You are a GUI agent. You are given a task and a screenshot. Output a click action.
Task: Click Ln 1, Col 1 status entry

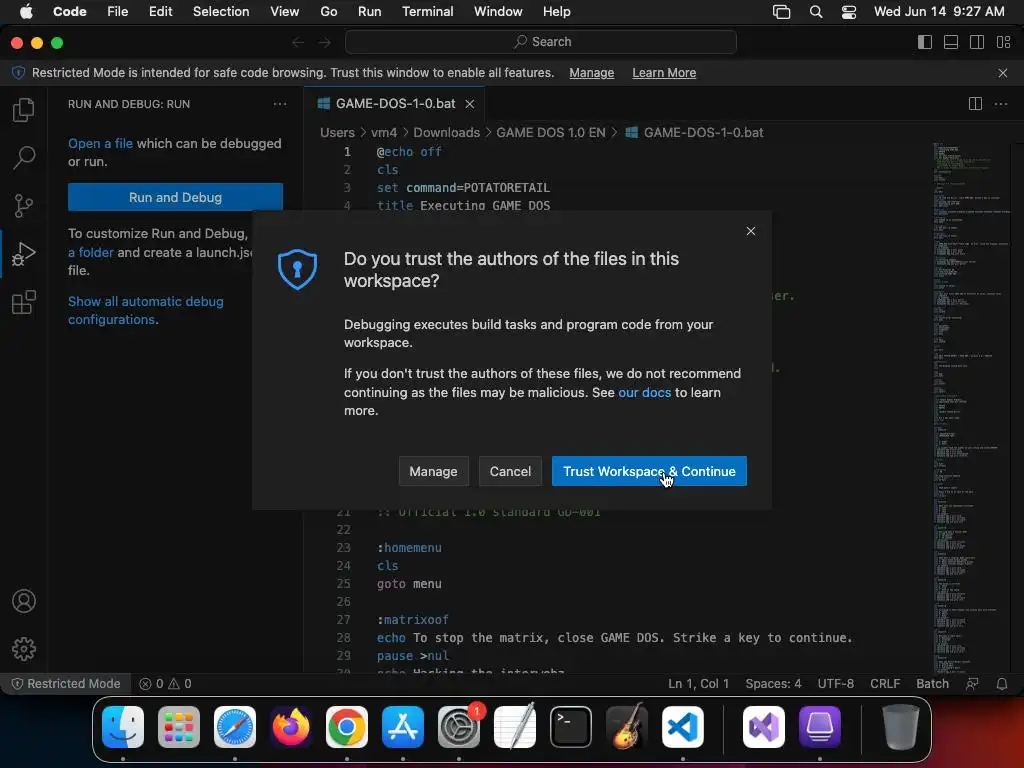[x=698, y=684]
